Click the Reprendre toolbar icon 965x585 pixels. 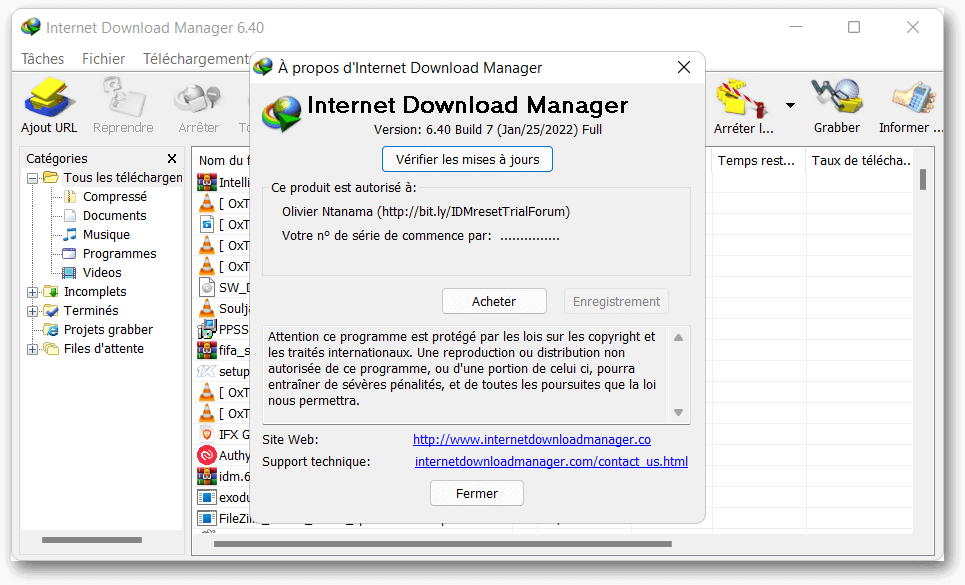pos(123,105)
